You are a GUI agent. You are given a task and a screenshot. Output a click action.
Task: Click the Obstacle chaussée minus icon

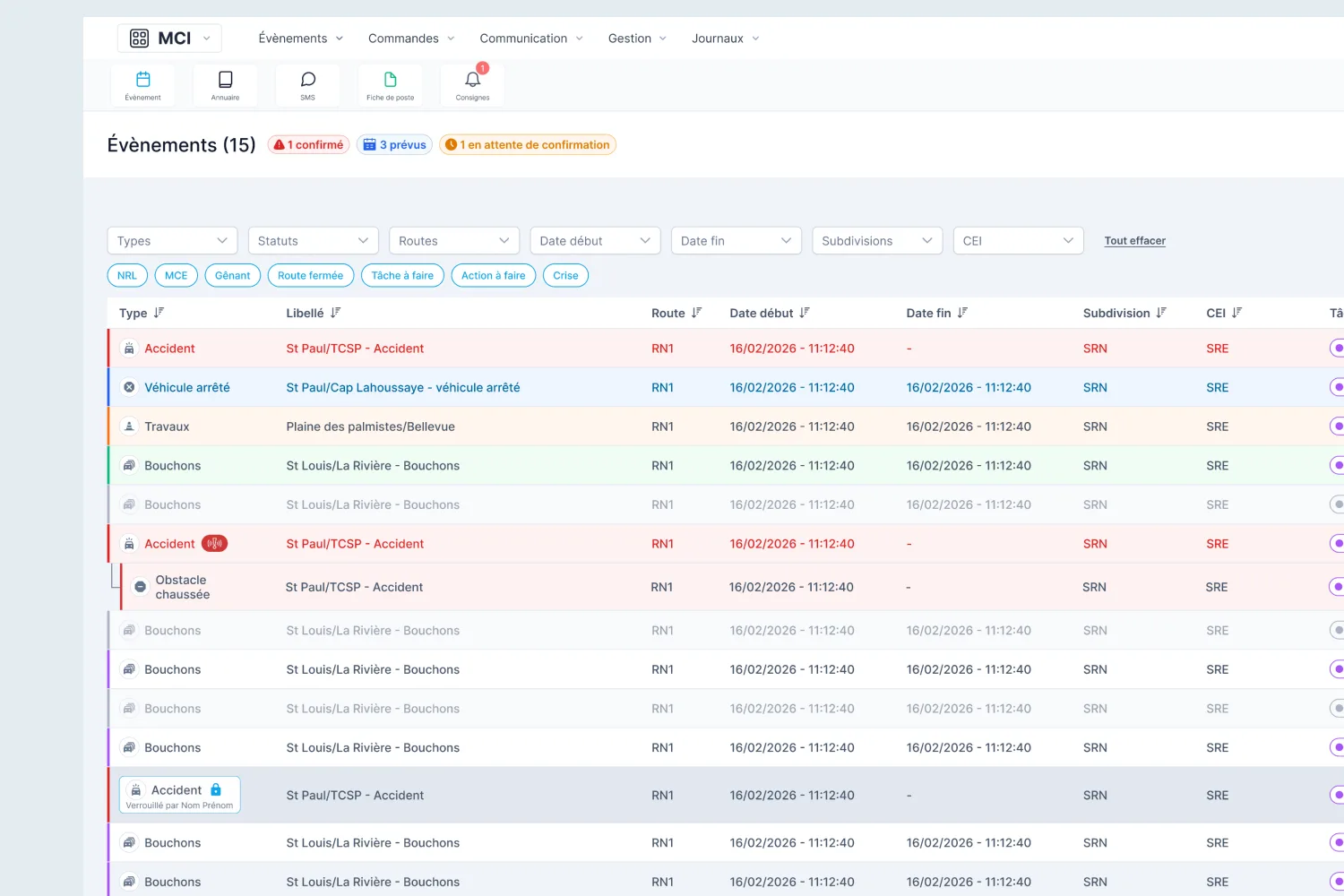pos(140,587)
